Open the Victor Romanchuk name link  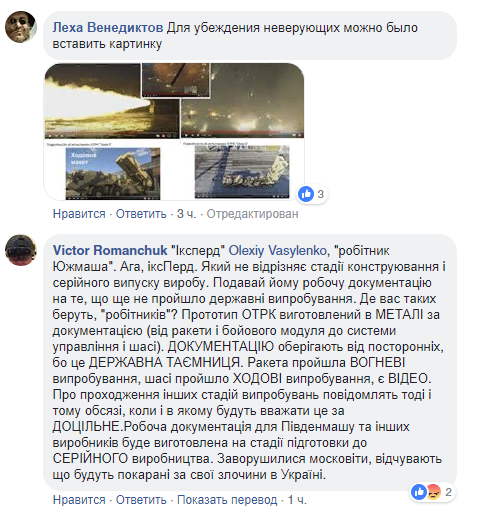110,250
